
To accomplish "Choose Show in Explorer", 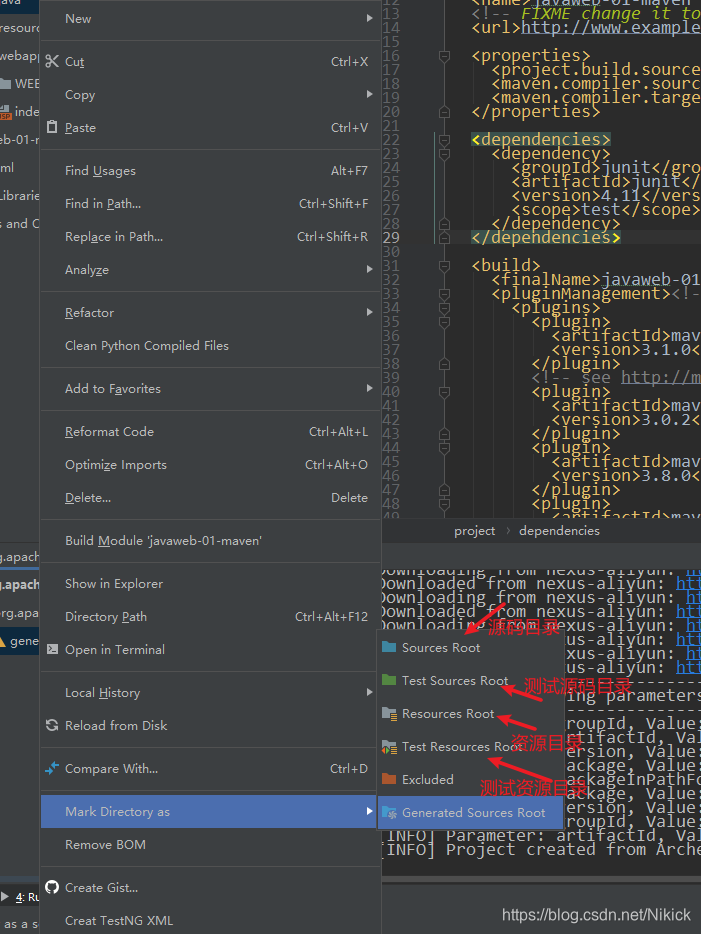I will 210,584.
